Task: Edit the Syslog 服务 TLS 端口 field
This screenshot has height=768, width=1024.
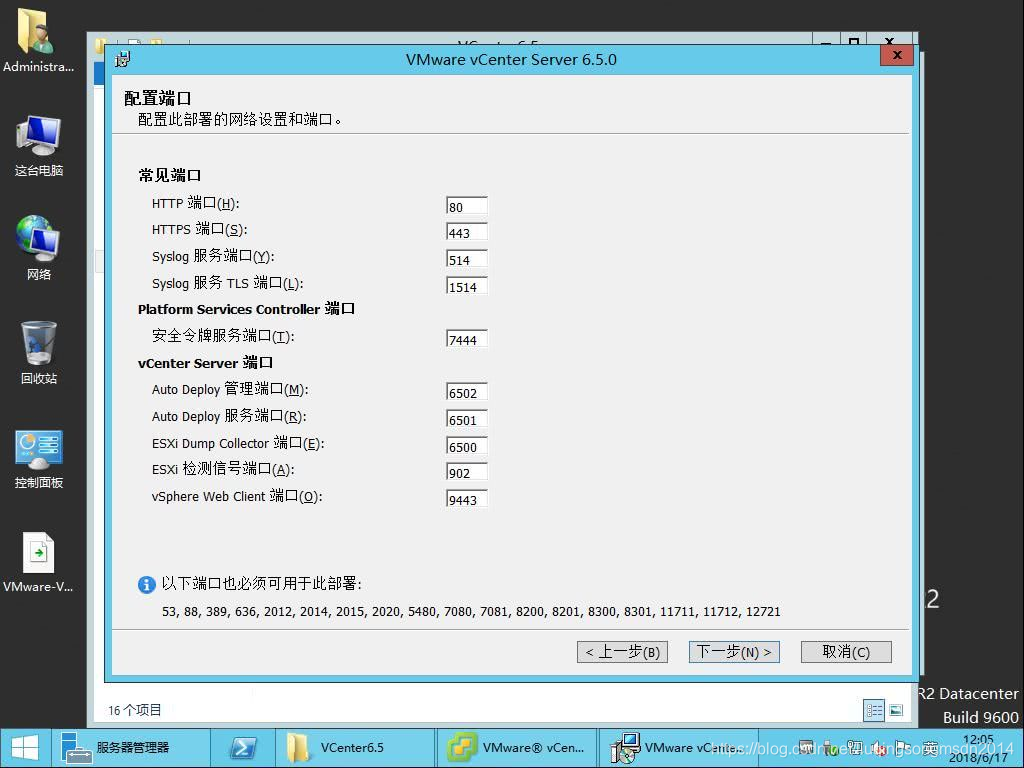Action: [x=467, y=285]
